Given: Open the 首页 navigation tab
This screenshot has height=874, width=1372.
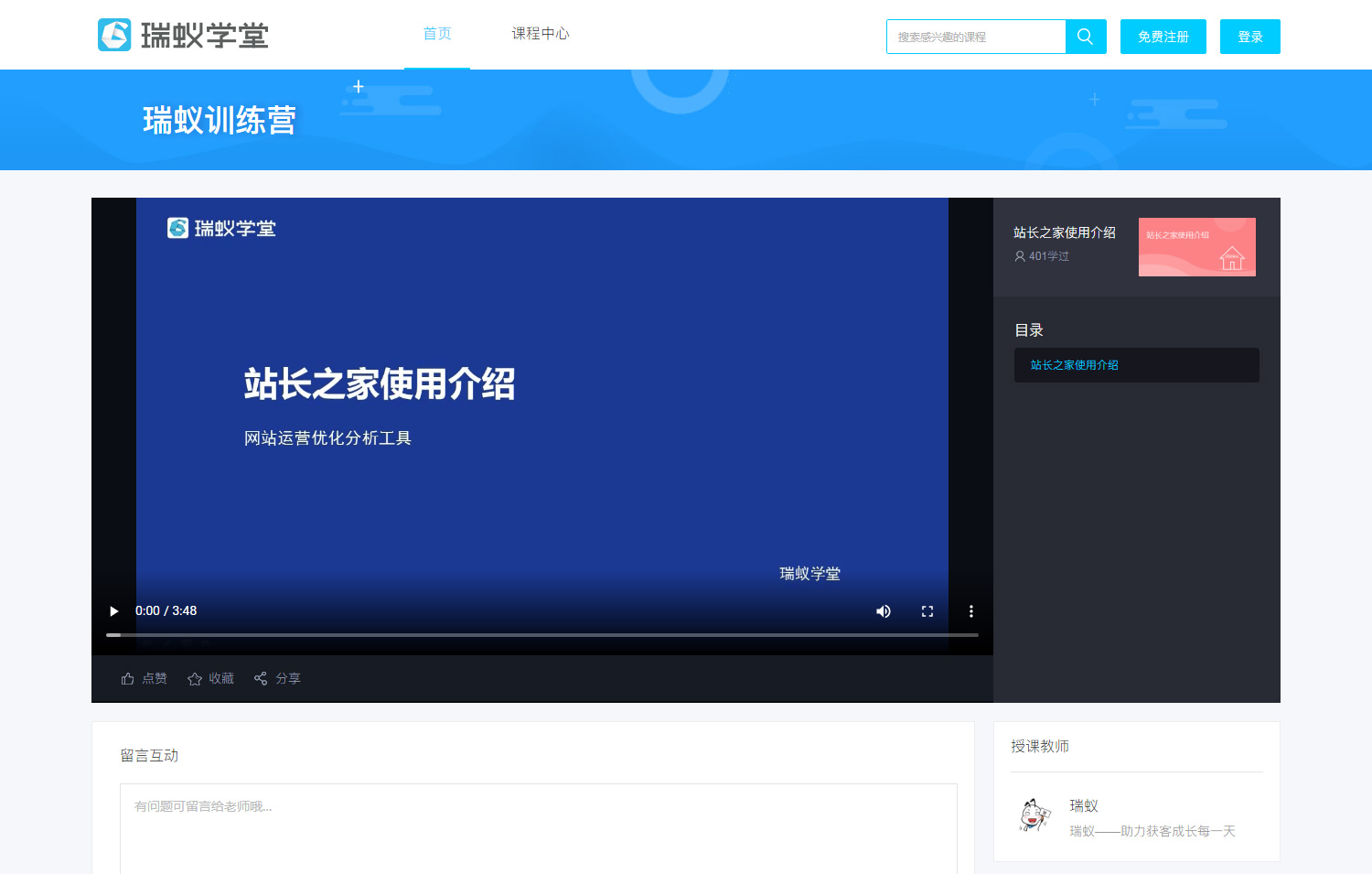Looking at the screenshot, I should pos(437,34).
